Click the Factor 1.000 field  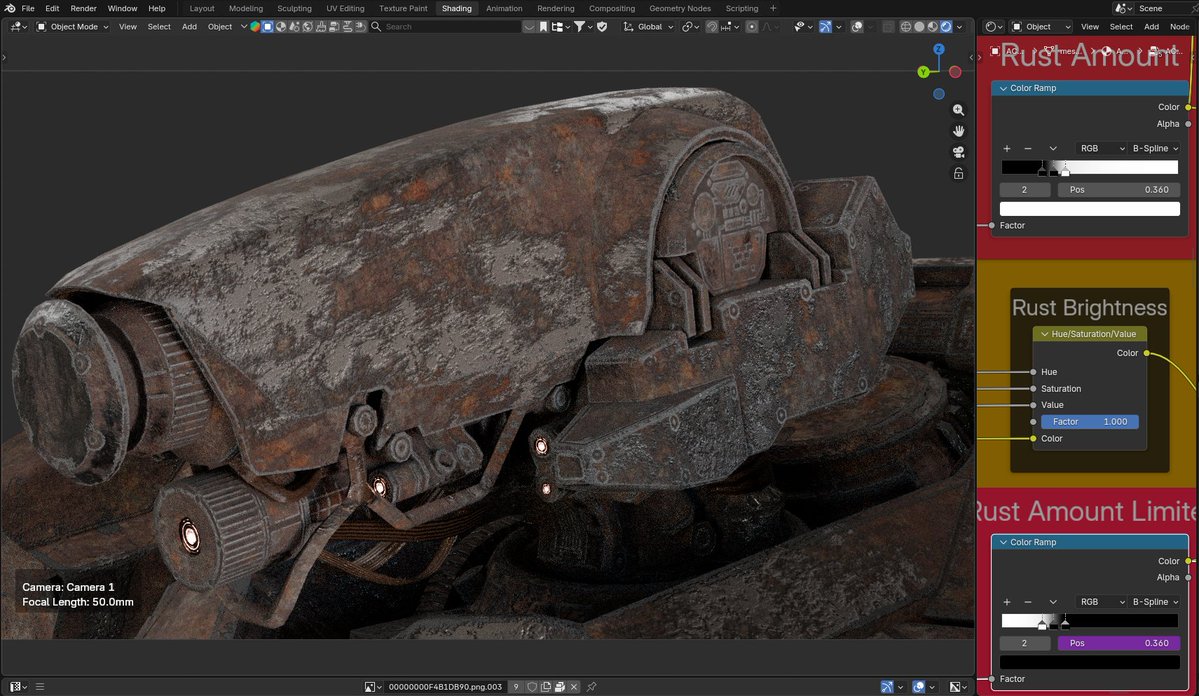pos(1089,422)
